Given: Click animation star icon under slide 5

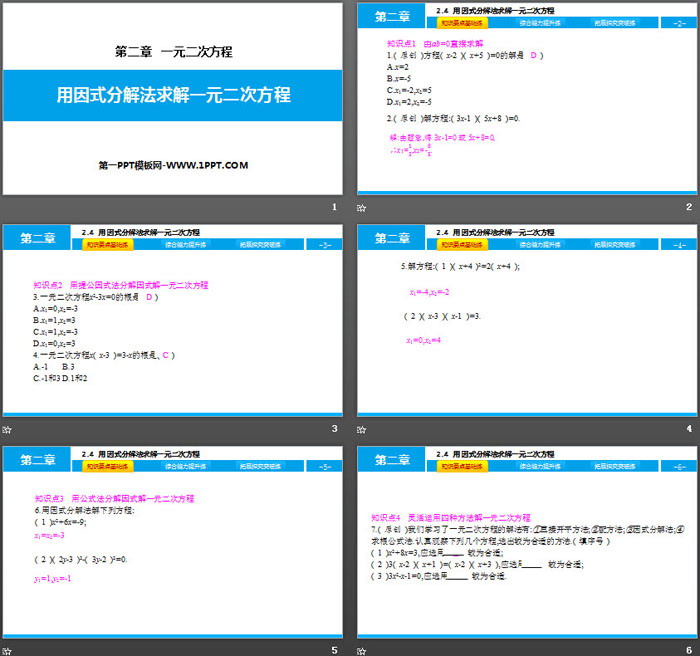Looking at the screenshot, I should tap(7, 651).
